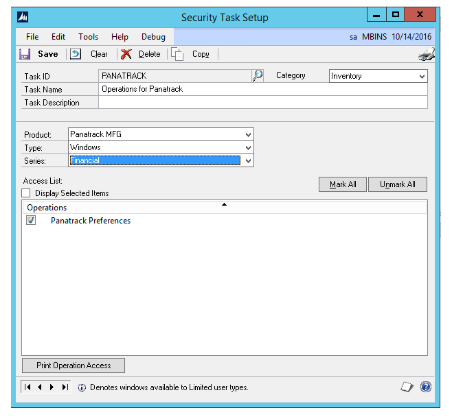The height and width of the screenshot is (416, 449).
Task: Click the Dynamics GP app icon in title bar
Action: [23, 17]
